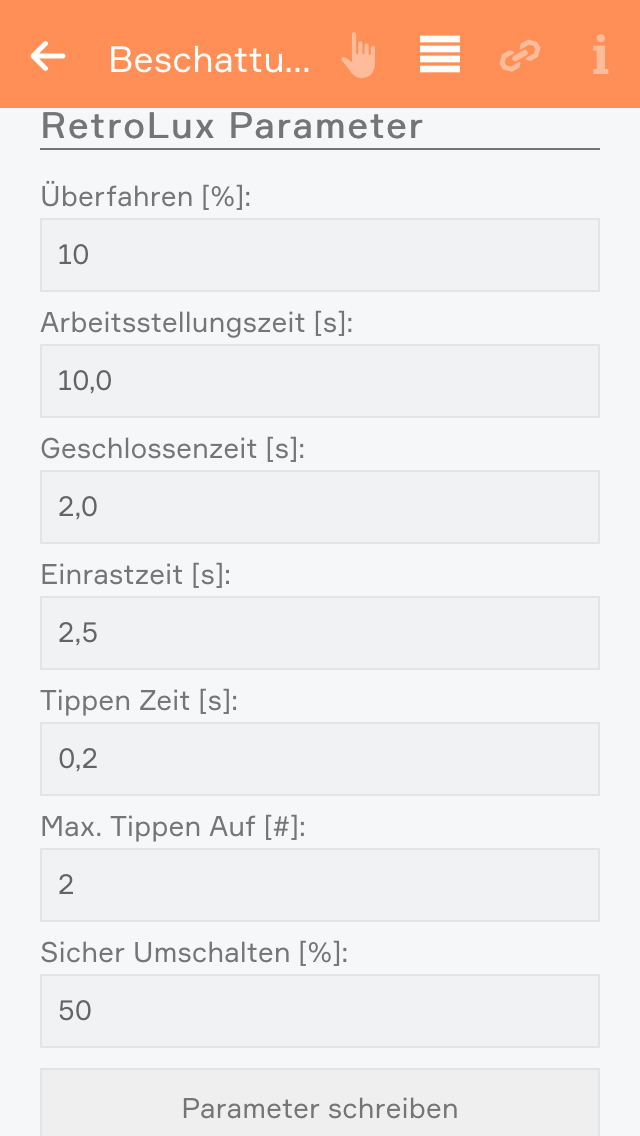The width and height of the screenshot is (640, 1136).
Task: Click the 'Tippen Zeit [s]:' label
Action: (x=140, y=701)
